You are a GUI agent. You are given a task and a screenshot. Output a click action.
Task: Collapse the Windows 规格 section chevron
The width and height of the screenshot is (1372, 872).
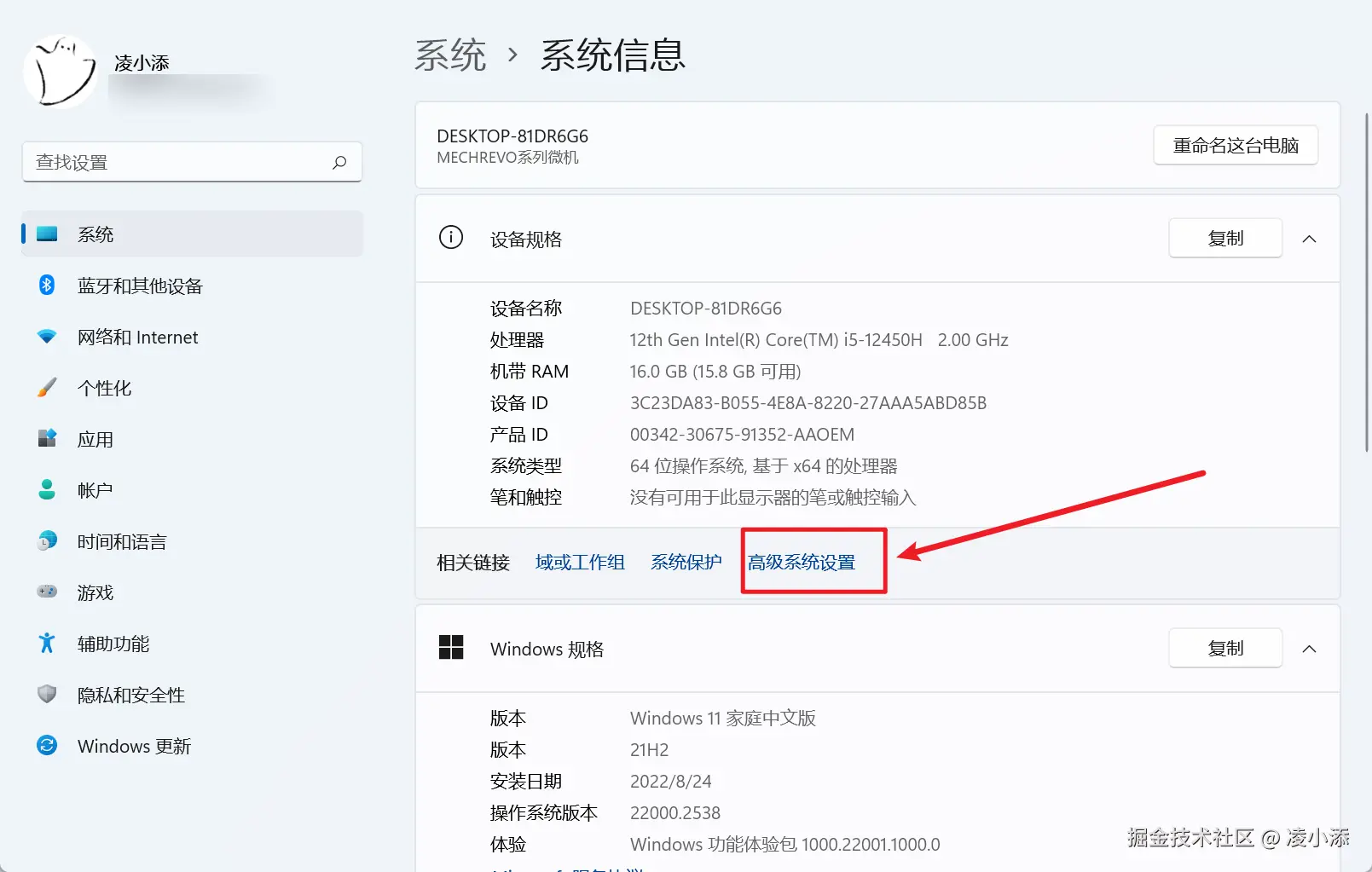point(1309,649)
